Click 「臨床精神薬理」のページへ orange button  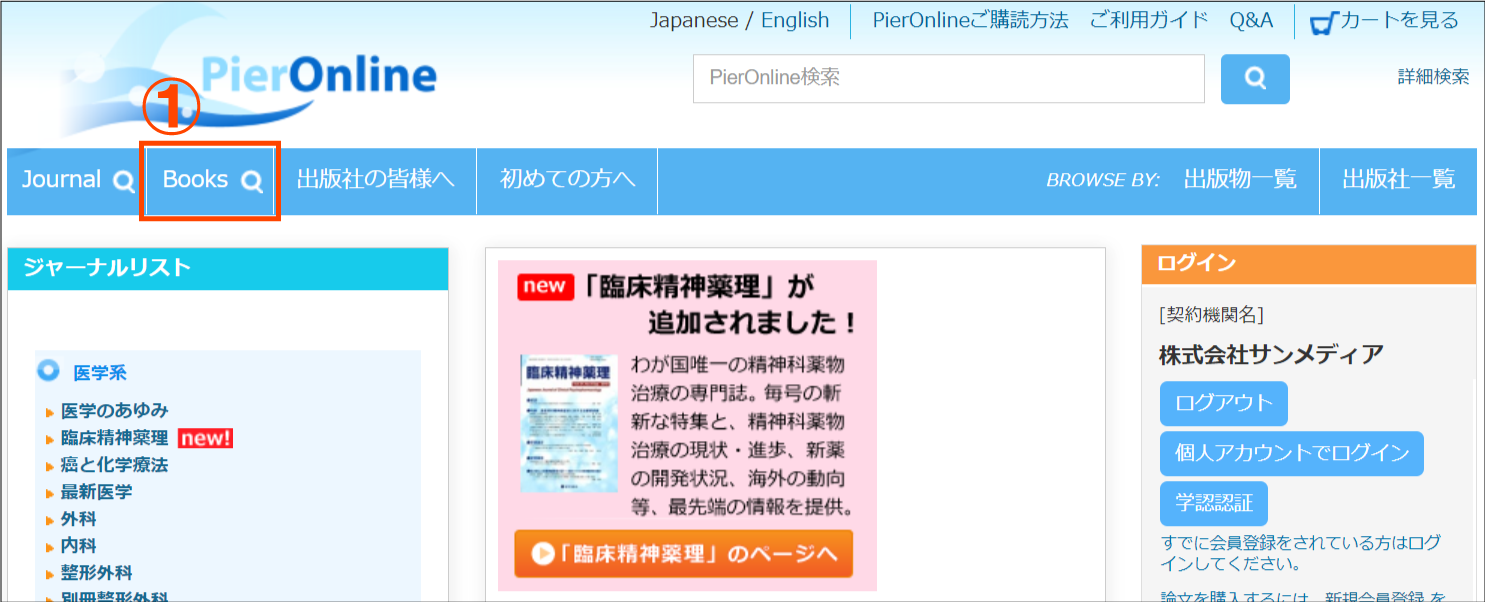684,554
